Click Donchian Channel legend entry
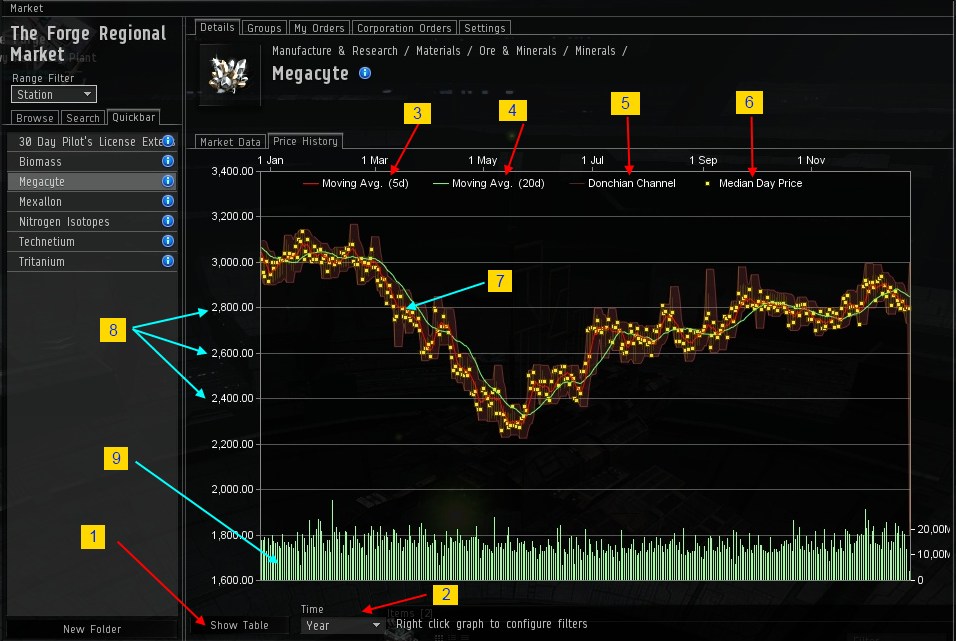The image size is (956, 641). 622,183
